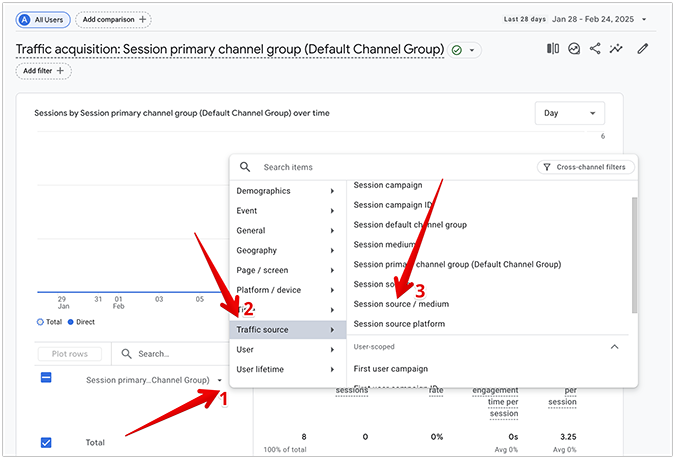The height and width of the screenshot is (459, 675).
Task: Expand the Demographics category
Action: pos(288,191)
